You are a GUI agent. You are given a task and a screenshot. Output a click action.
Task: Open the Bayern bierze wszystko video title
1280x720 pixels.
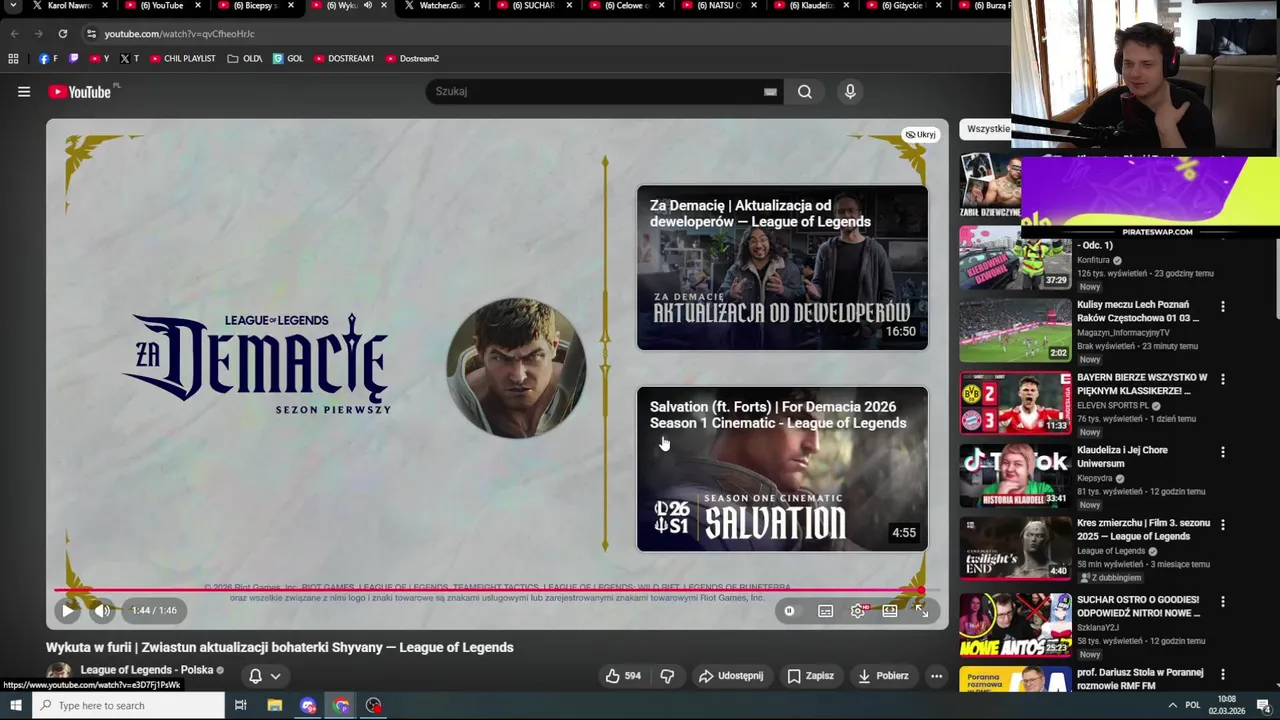(1142, 384)
